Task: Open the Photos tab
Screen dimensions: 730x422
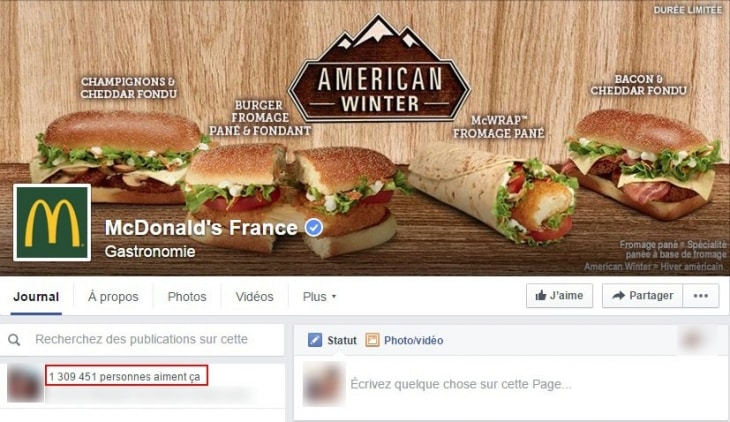Action: click(x=187, y=297)
